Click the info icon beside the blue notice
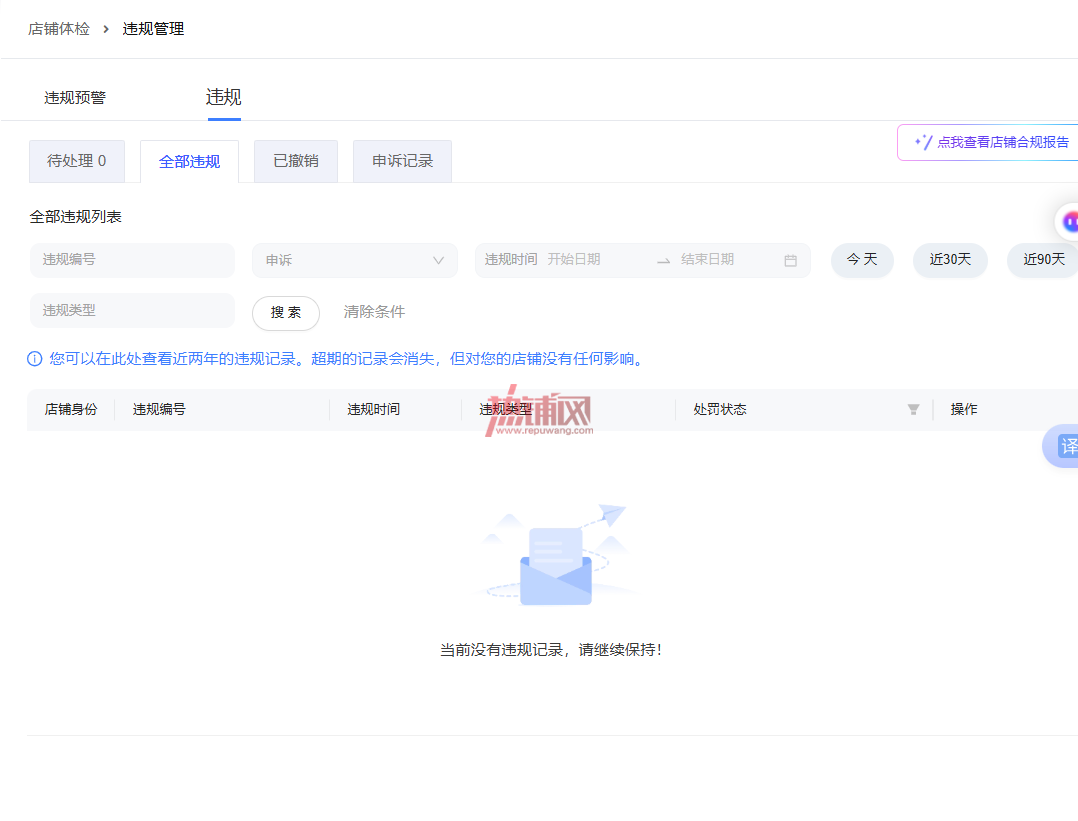The image size is (1078, 821). click(x=34, y=359)
